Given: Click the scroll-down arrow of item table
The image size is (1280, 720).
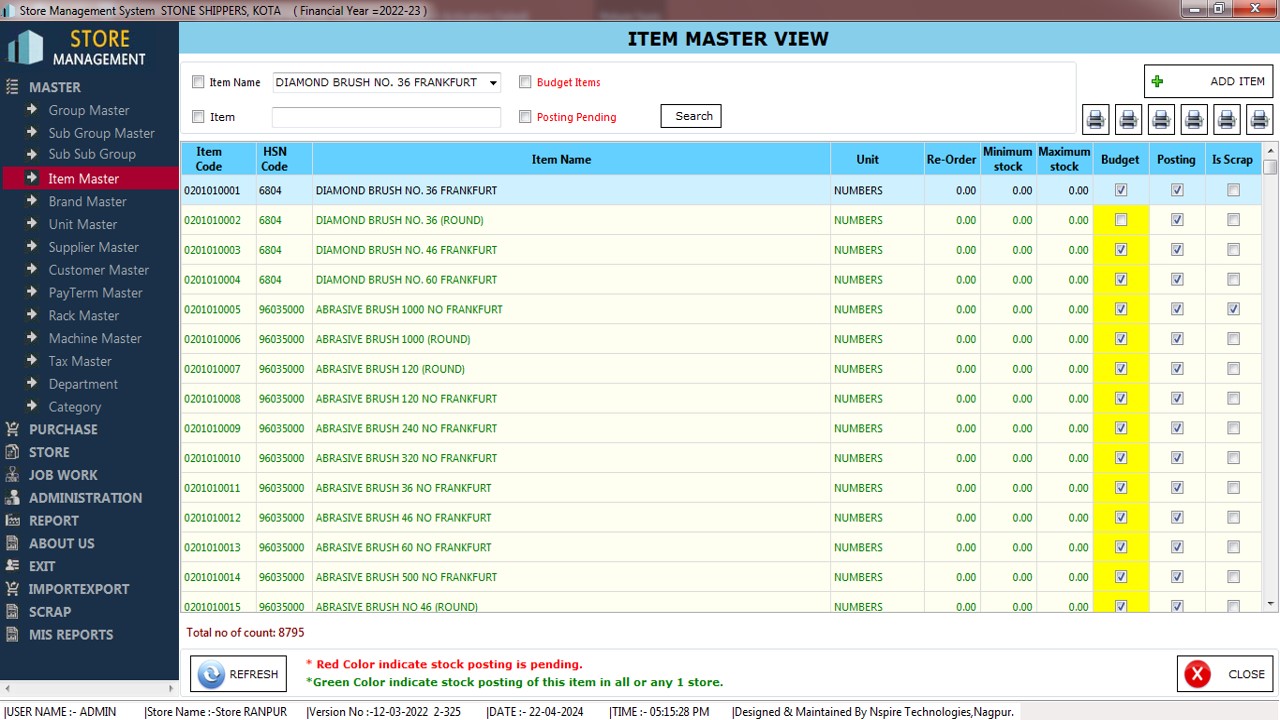Looking at the screenshot, I should pos(1270,604).
